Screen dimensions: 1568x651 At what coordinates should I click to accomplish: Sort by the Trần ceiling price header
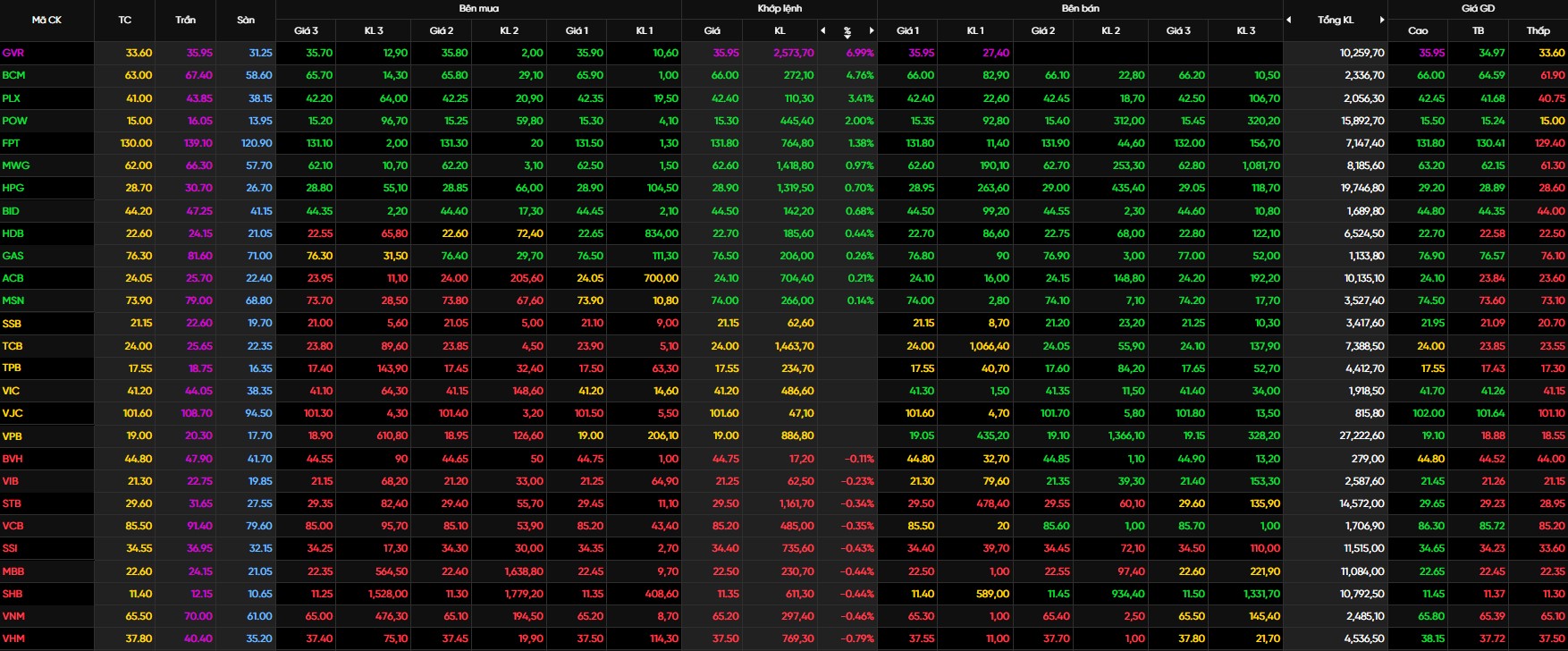(x=185, y=20)
